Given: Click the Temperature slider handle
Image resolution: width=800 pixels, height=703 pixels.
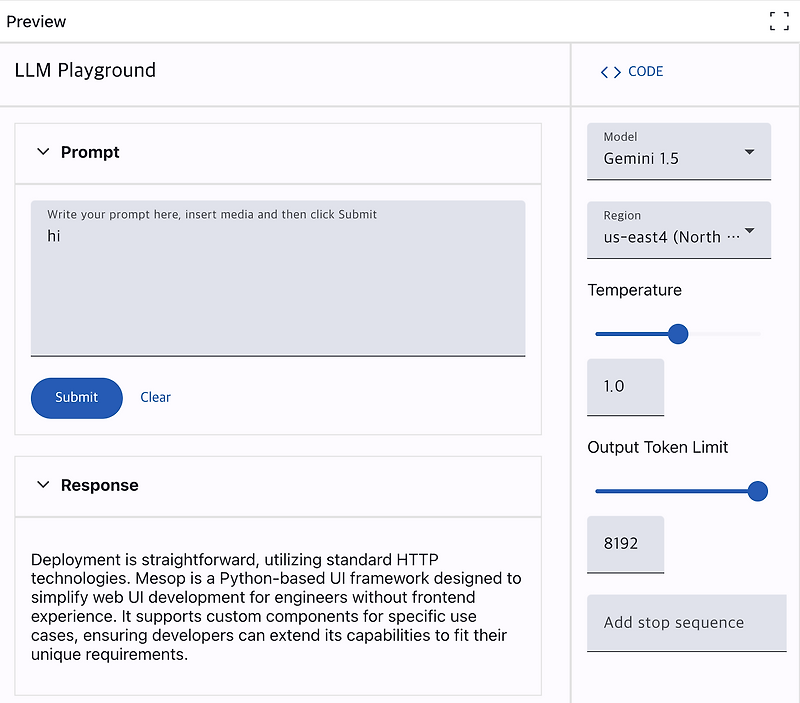Looking at the screenshot, I should point(678,334).
